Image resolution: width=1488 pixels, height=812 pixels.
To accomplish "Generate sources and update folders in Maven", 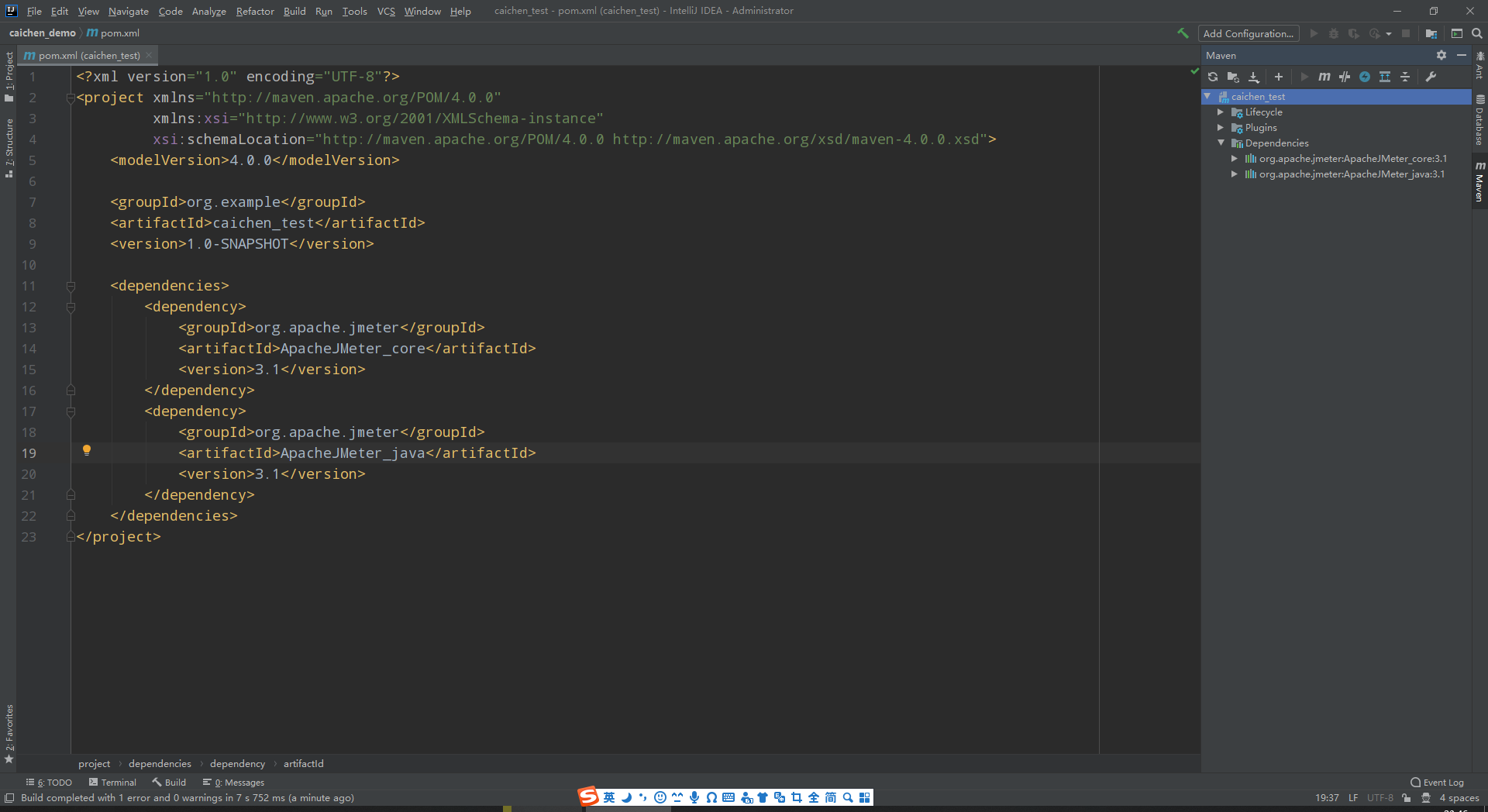I will pyautogui.click(x=1233, y=77).
